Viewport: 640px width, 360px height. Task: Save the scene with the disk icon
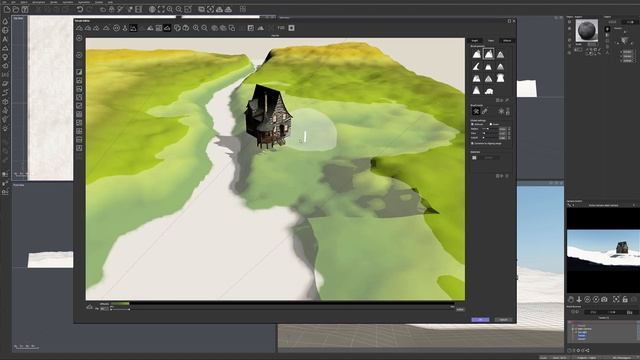pyautogui.click(x=25, y=9)
